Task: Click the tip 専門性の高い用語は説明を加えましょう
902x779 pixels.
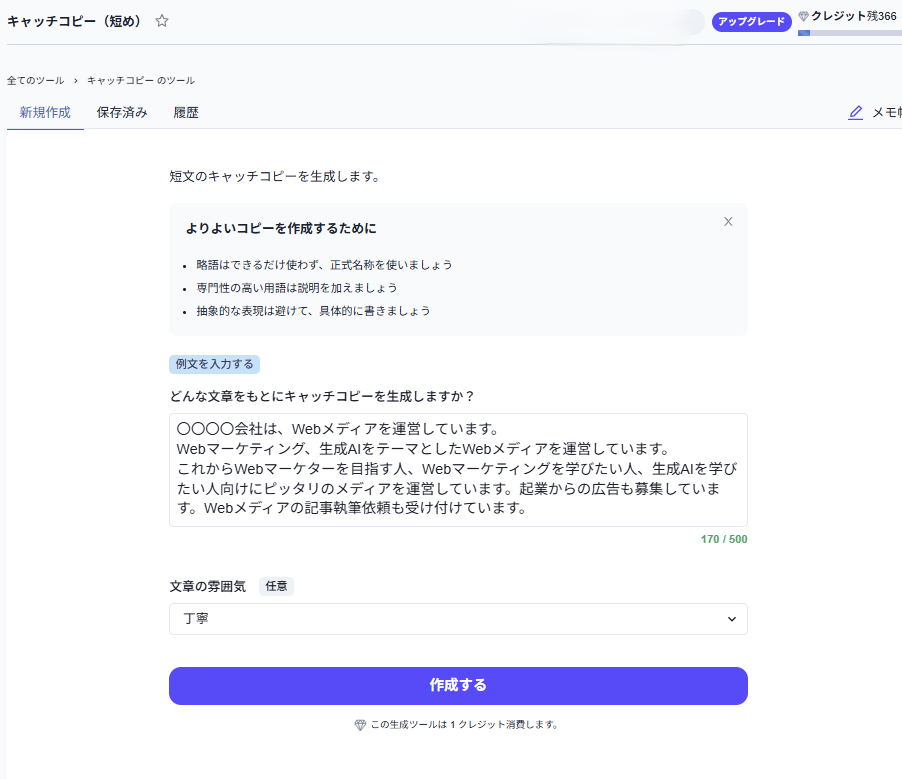Action: click(297, 288)
